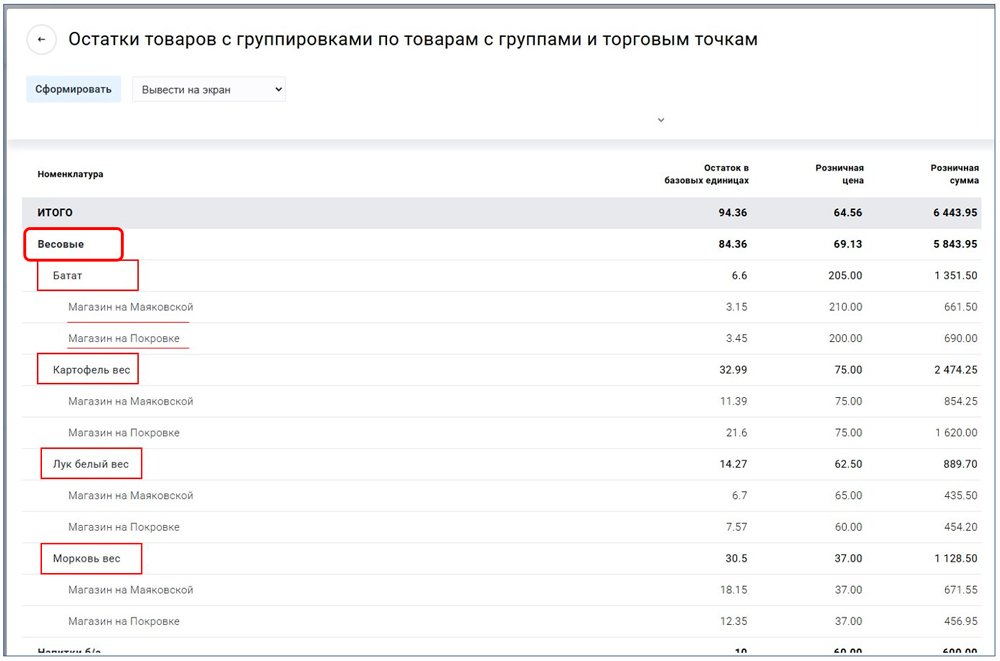Click Магазин на Покровке under Батат
The image size is (1000, 661).
pyautogui.click(x=124, y=339)
